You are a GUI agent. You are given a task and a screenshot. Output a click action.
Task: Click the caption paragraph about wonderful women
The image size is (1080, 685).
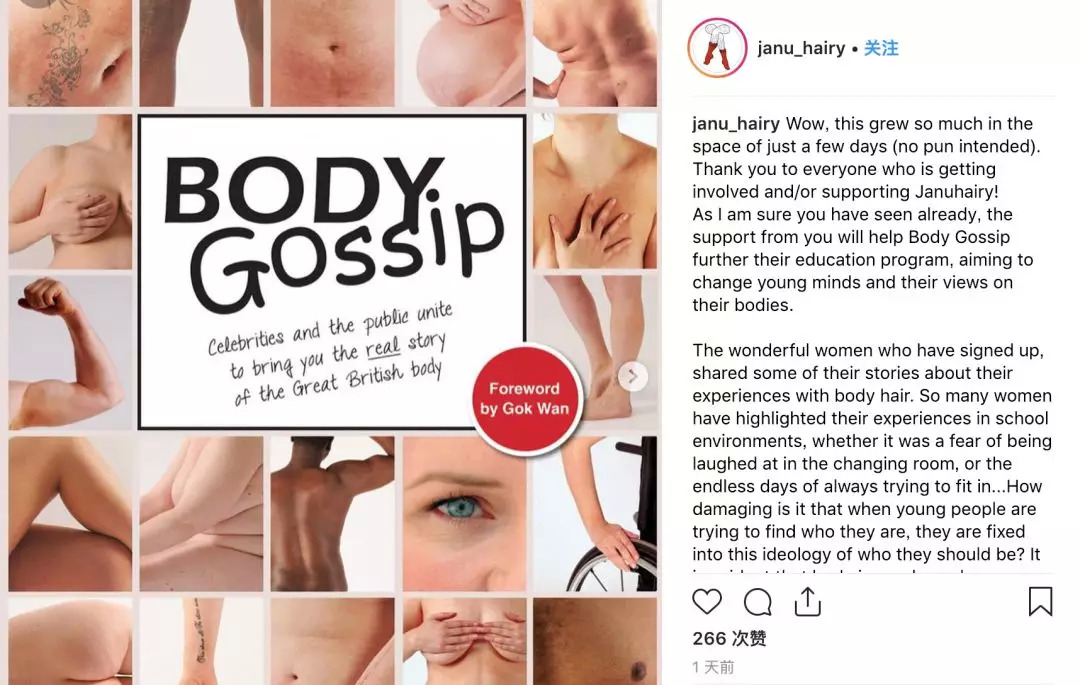(872, 452)
